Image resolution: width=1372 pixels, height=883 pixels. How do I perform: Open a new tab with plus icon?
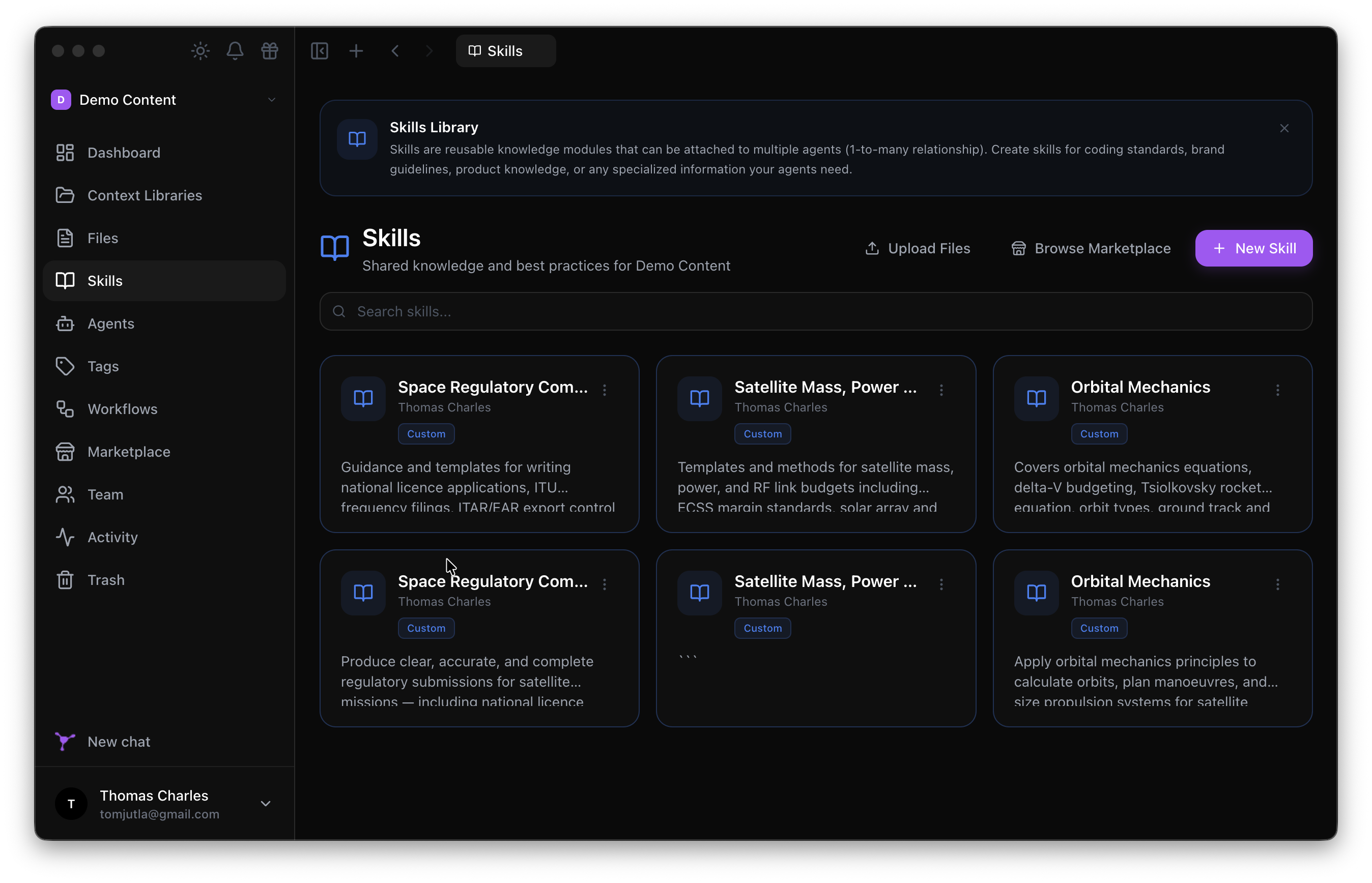point(356,51)
